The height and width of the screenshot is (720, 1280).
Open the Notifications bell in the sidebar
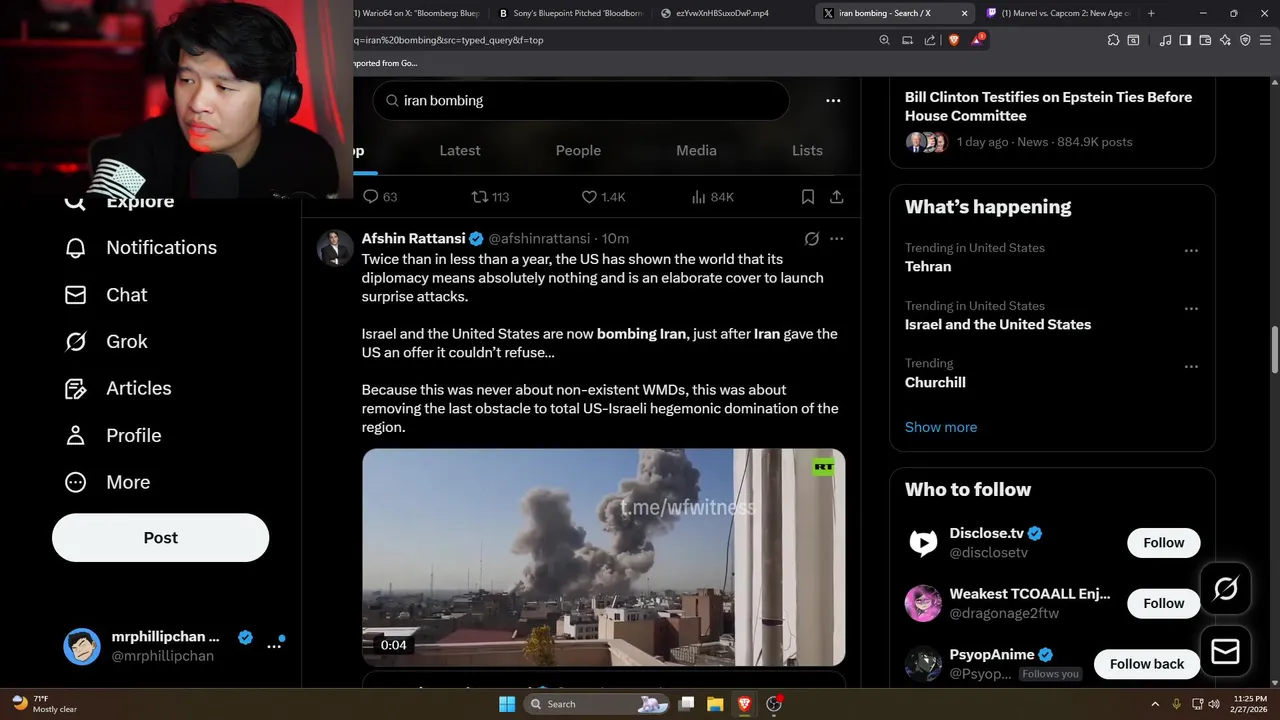[x=75, y=248]
